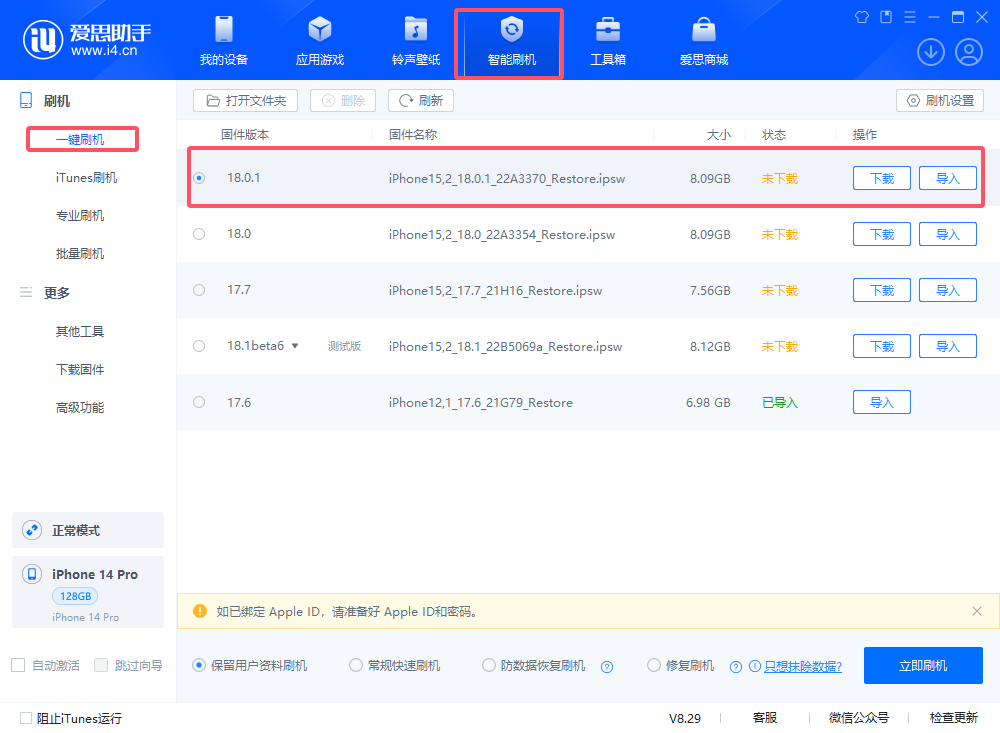The width and height of the screenshot is (1000, 733).
Task: Click 检查更新 in status bar
Action: tap(953, 718)
